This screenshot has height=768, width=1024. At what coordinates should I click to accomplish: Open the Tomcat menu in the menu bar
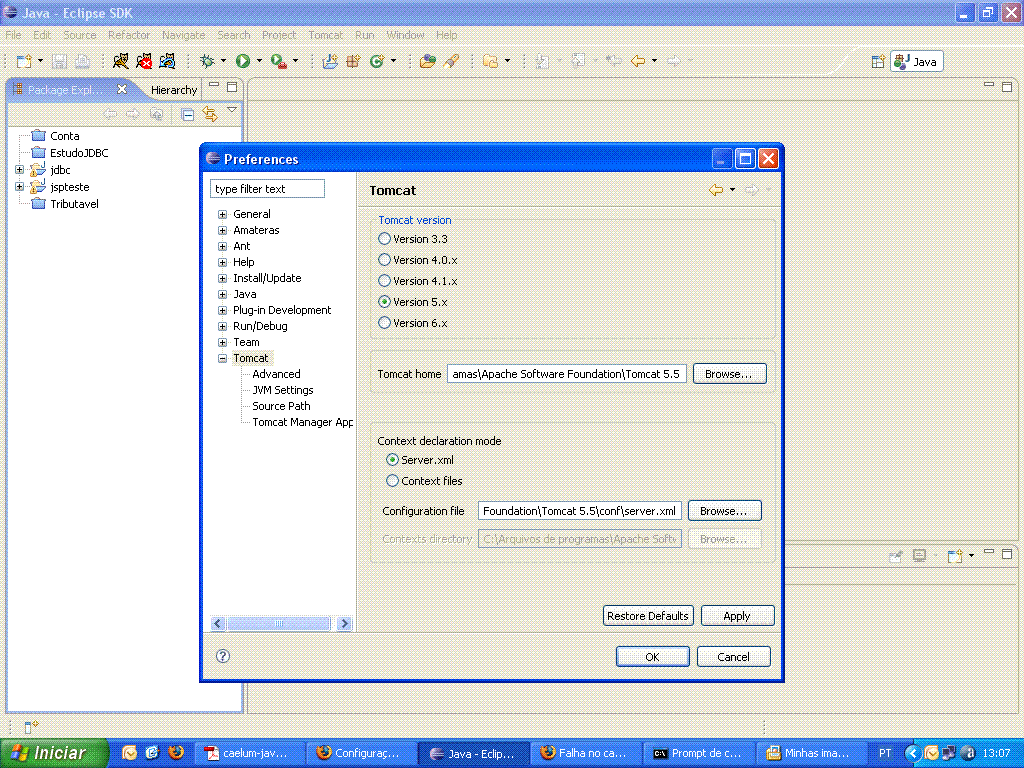pyautogui.click(x=325, y=35)
